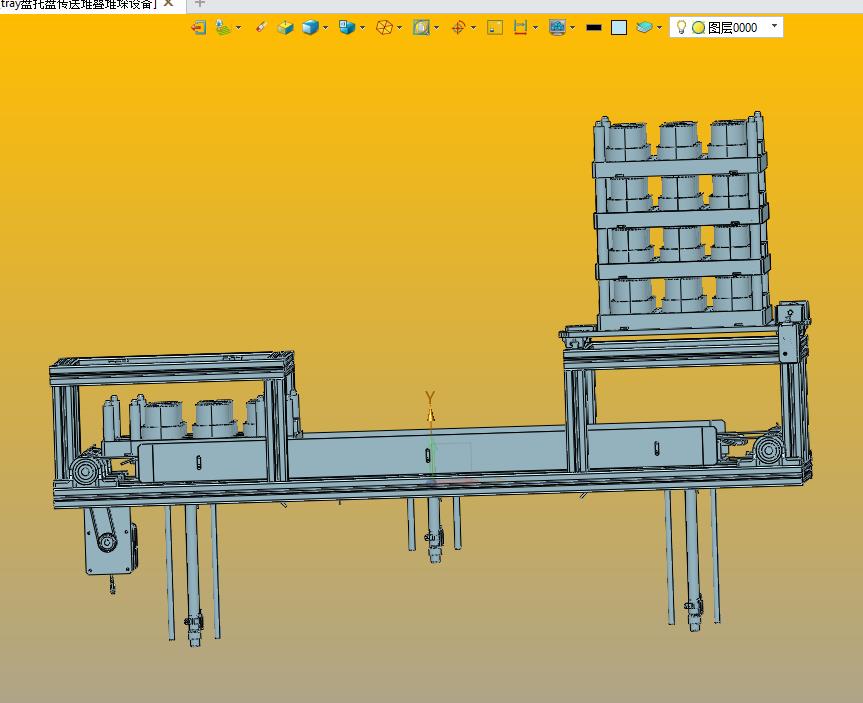Open a new tab with the plus button
863x703 pixels.
click(x=199, y=4)
